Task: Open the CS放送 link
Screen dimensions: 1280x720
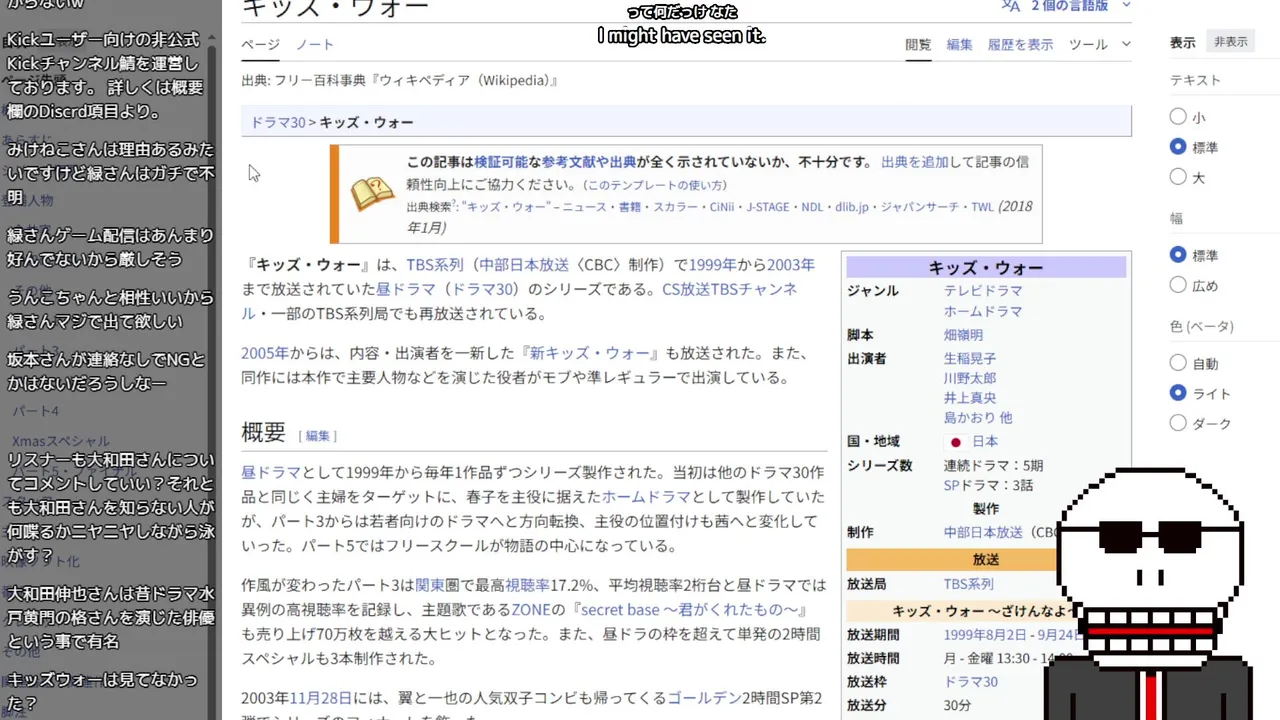Action: tap(685, 289)
